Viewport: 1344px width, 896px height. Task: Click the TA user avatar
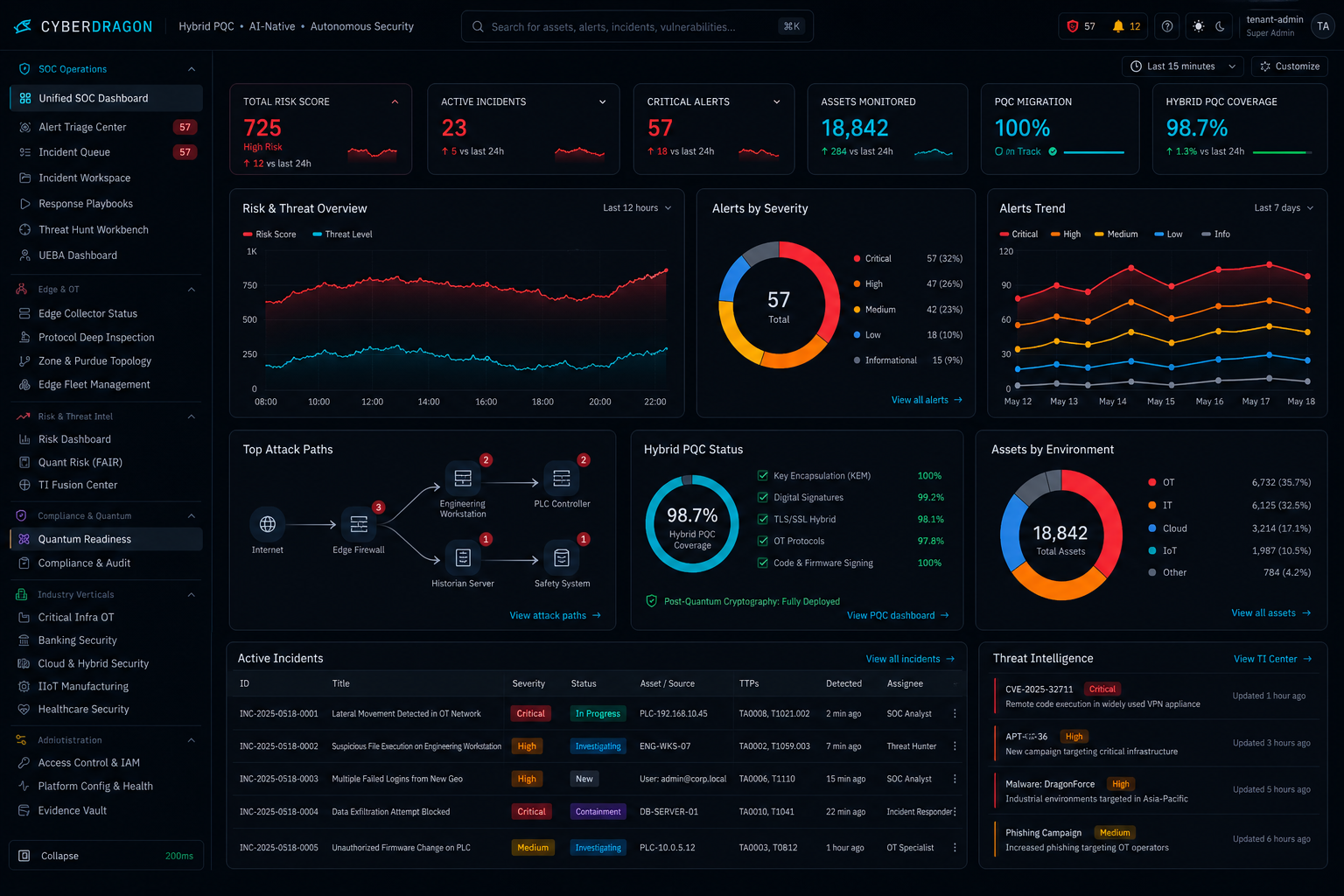coord(1323,26)
